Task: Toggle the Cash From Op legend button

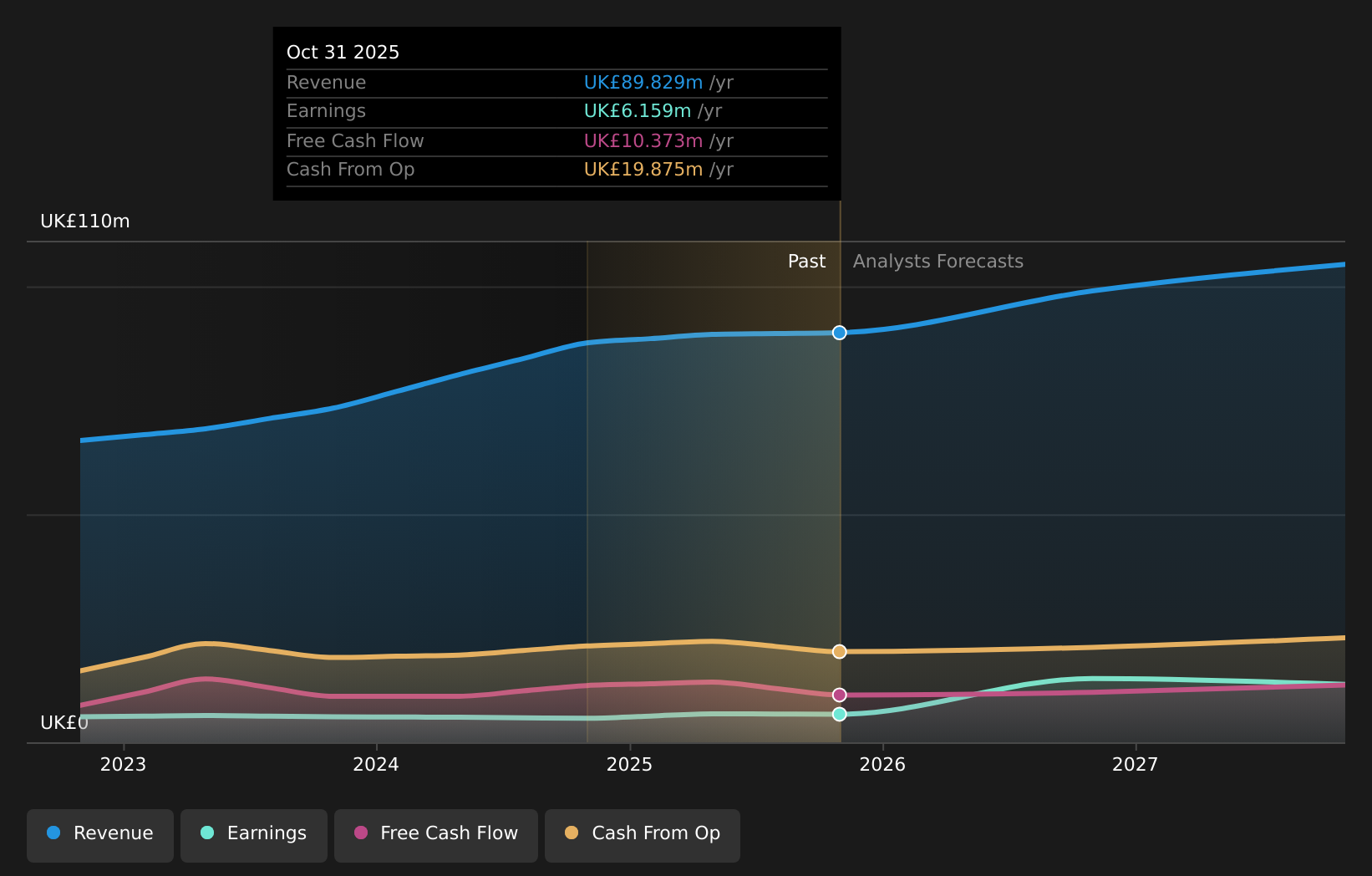Action: (643, 835)
